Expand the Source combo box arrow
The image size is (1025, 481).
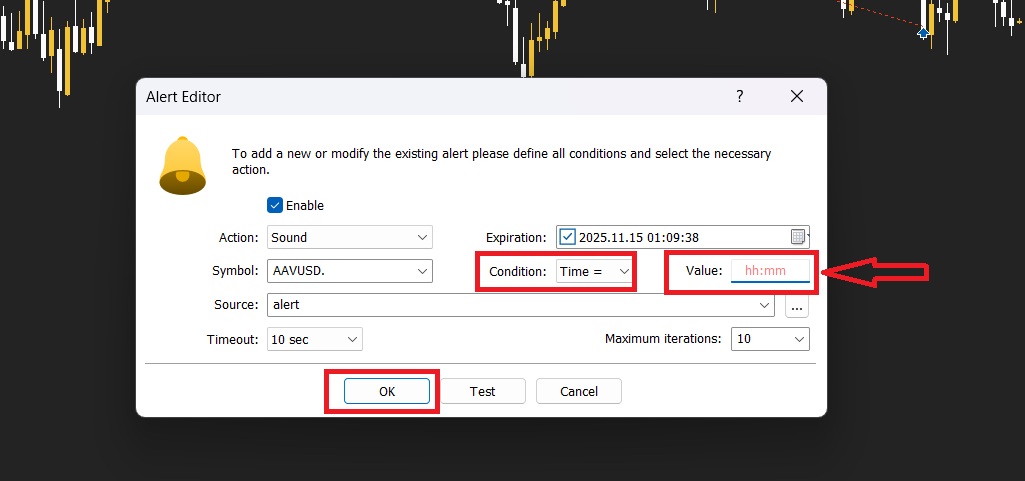point(766,305)
